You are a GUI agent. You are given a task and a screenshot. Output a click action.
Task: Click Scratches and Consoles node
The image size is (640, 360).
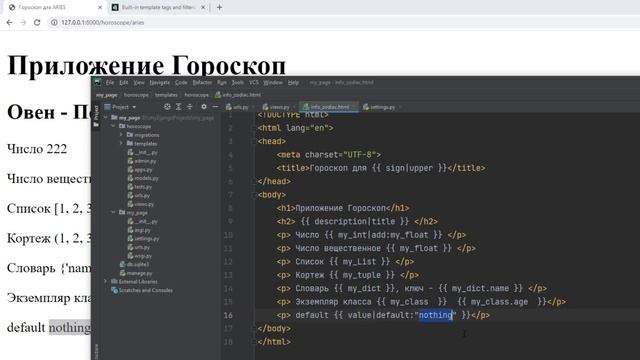pos(142,290)
